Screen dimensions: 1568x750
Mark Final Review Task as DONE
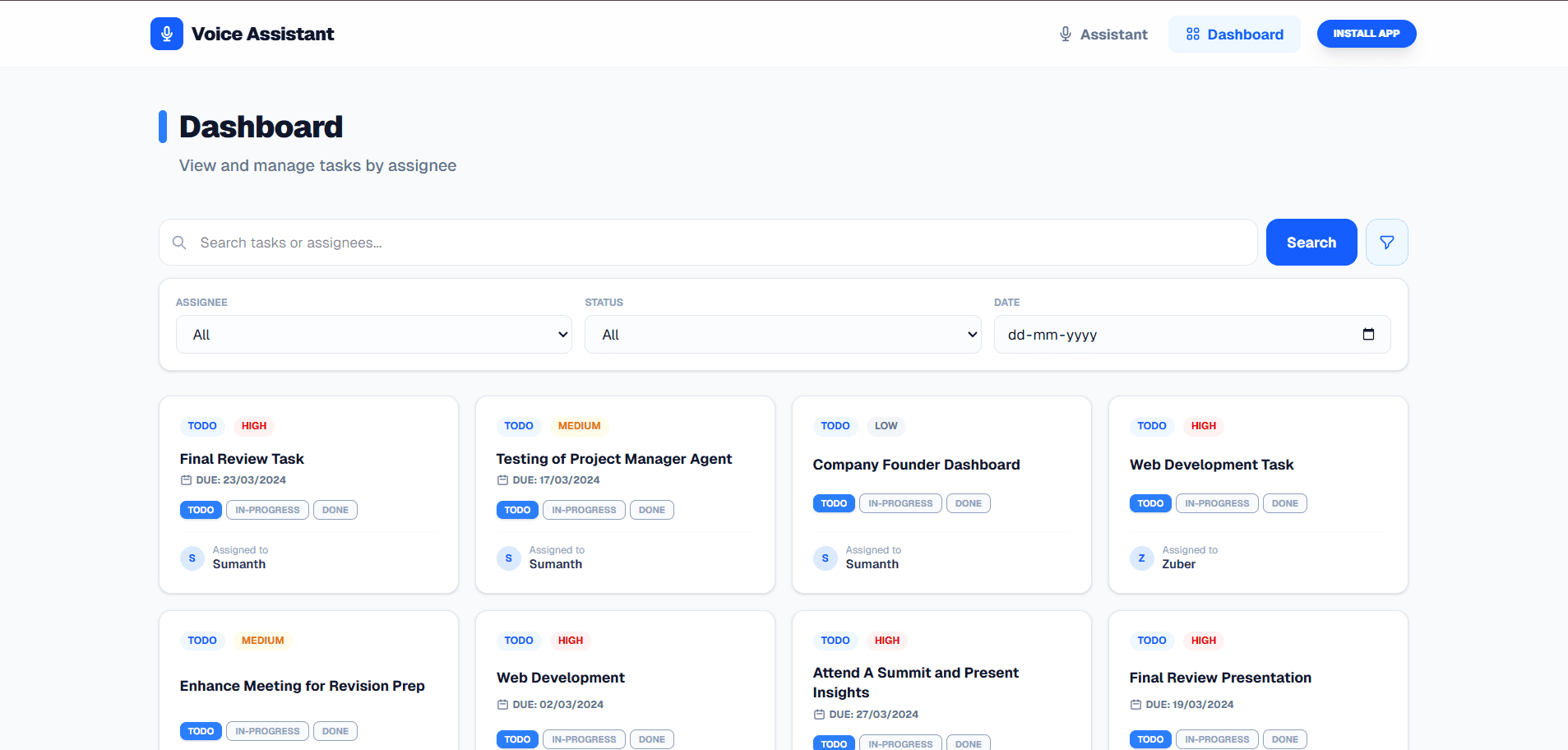(x=335, y=509)
